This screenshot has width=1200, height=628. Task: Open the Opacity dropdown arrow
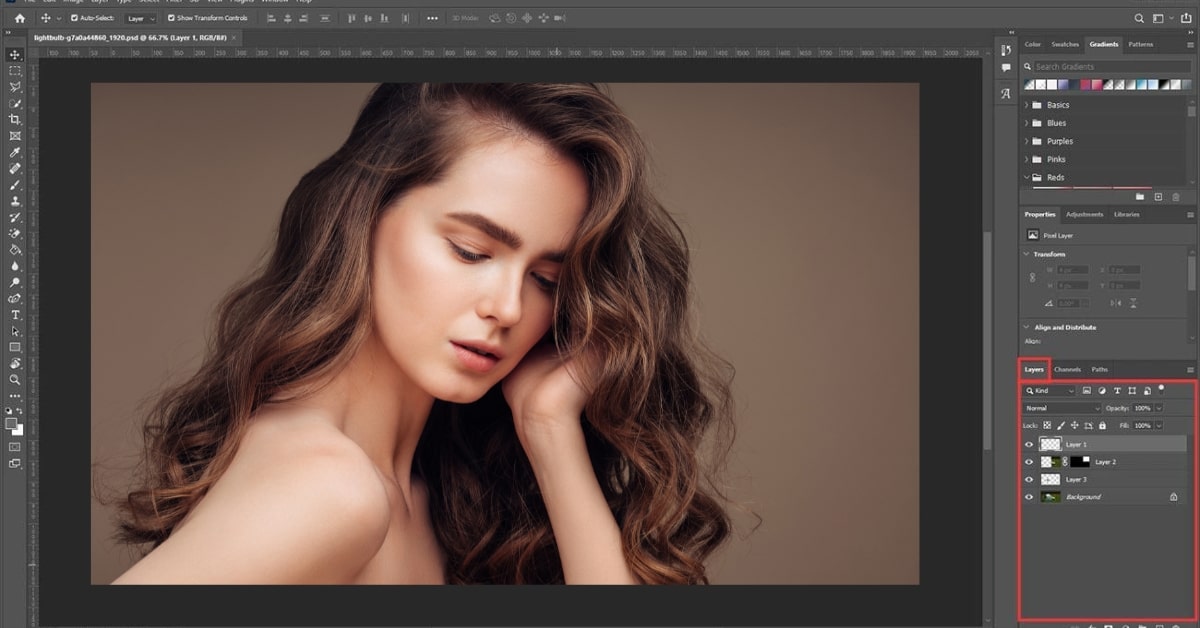tap(1159, 408)
